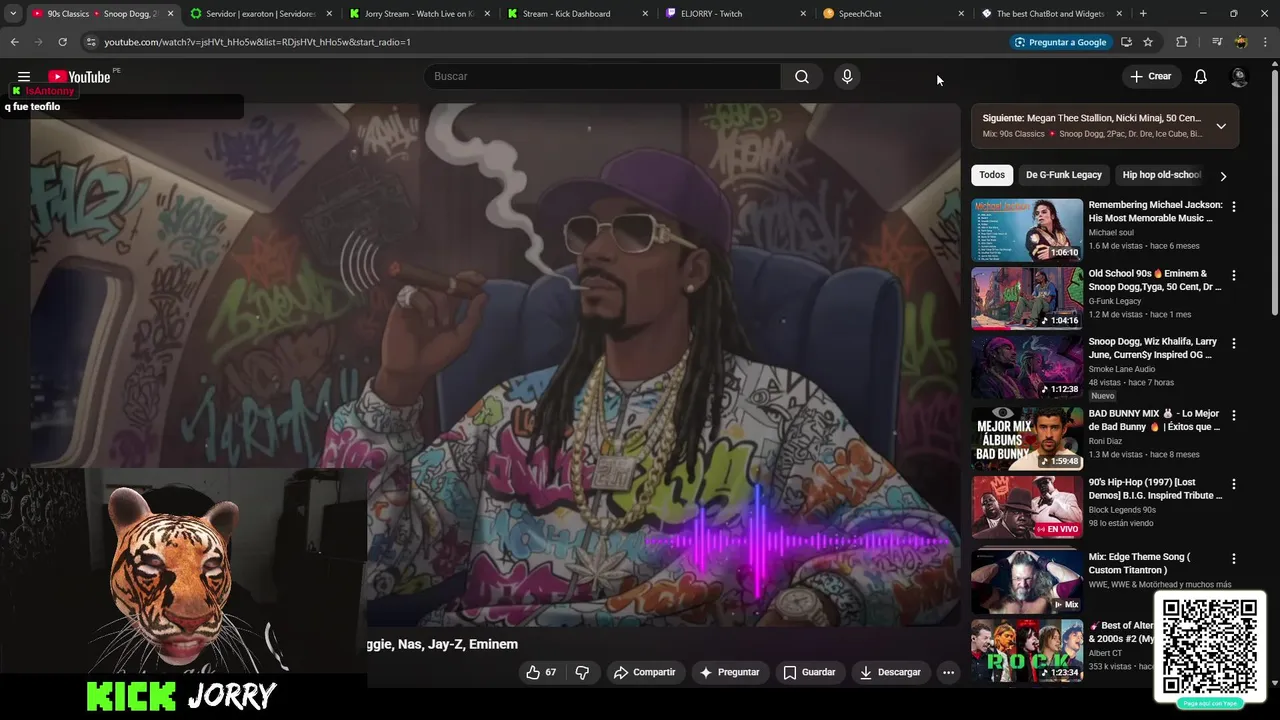Switch to the Servidor exaroton tab
The width and height of the screenshot is (1280, 720).
[x=260, y=14]
